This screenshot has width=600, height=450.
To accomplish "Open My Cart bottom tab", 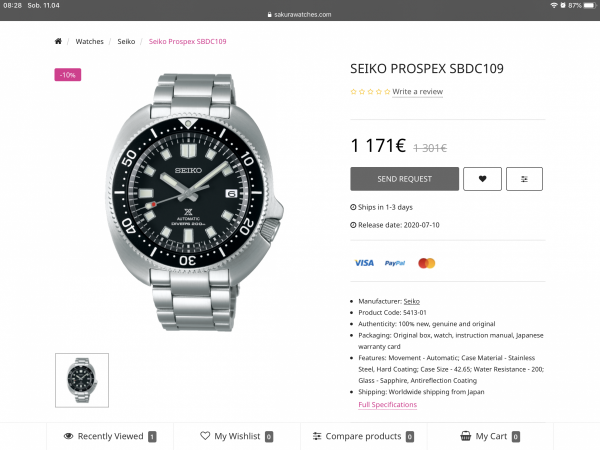I will (490, 436).
